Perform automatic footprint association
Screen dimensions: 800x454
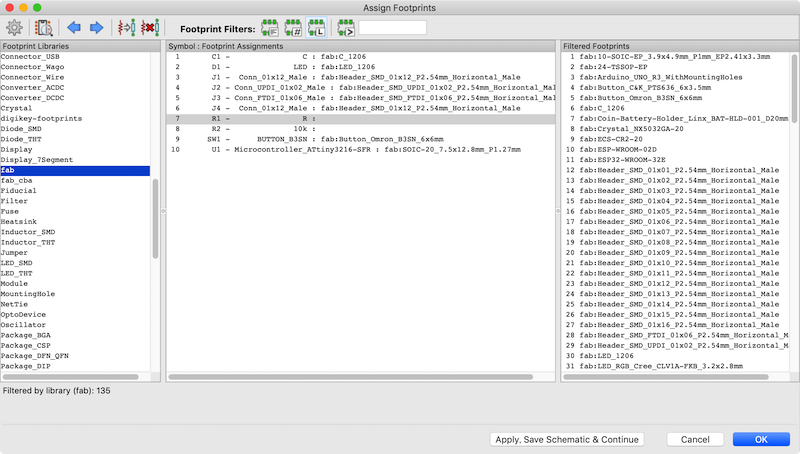(127, 28)
